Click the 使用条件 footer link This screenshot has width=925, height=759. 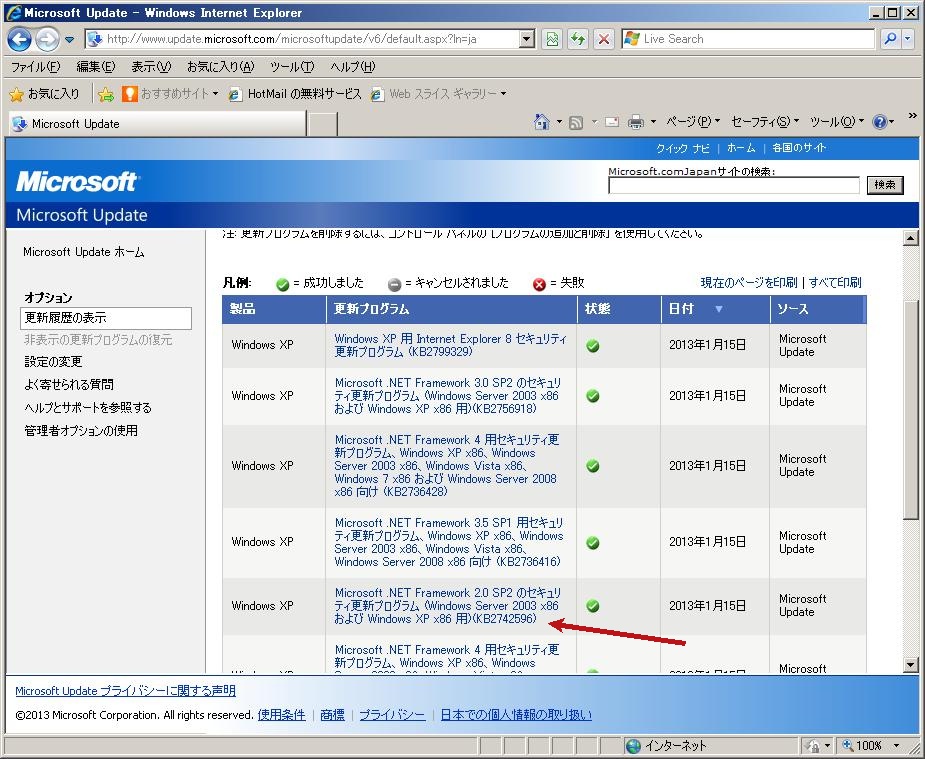[281, 715]
